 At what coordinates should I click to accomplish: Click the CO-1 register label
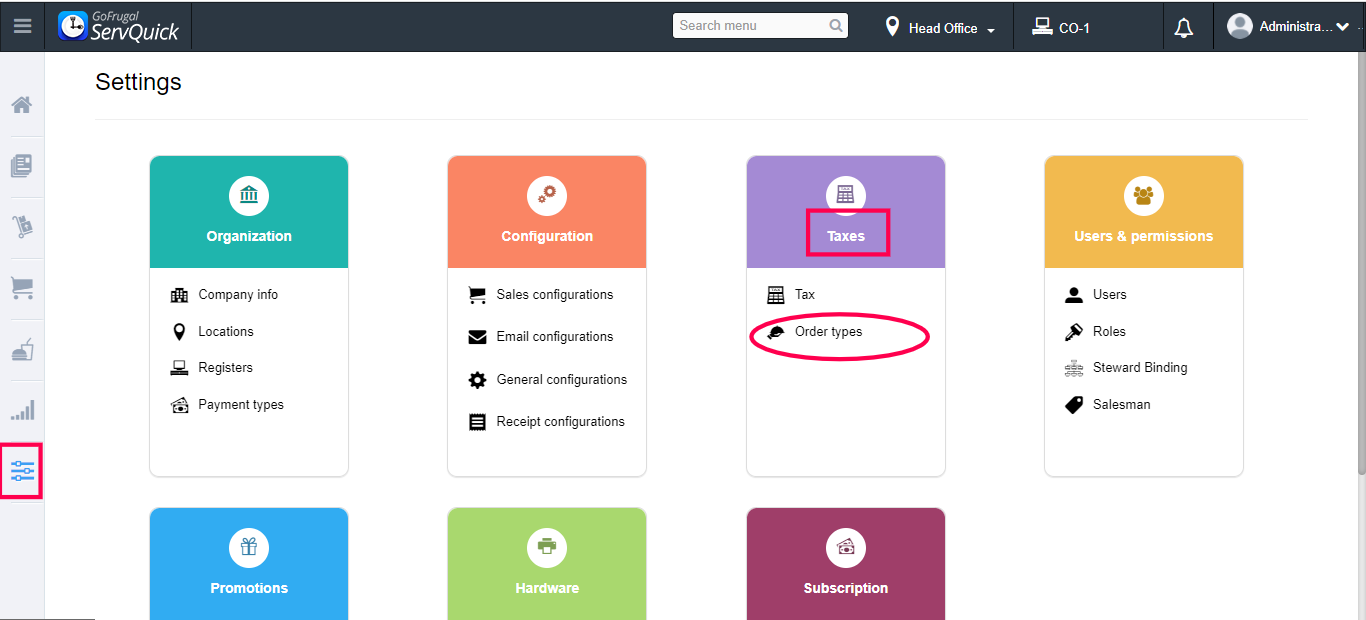click(x=1074, y=28)
